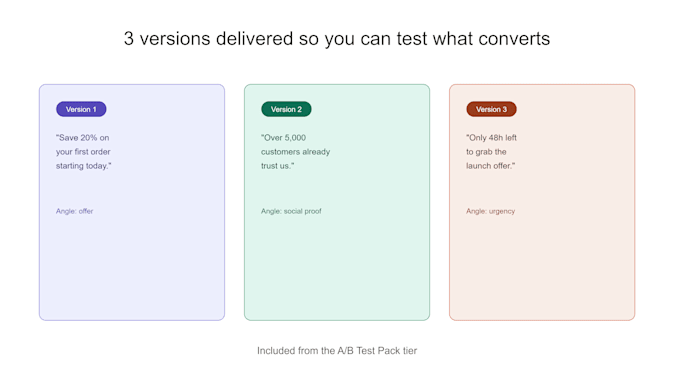Click the "Included from the A/B Test Pack tier" caption

(337, 350)
